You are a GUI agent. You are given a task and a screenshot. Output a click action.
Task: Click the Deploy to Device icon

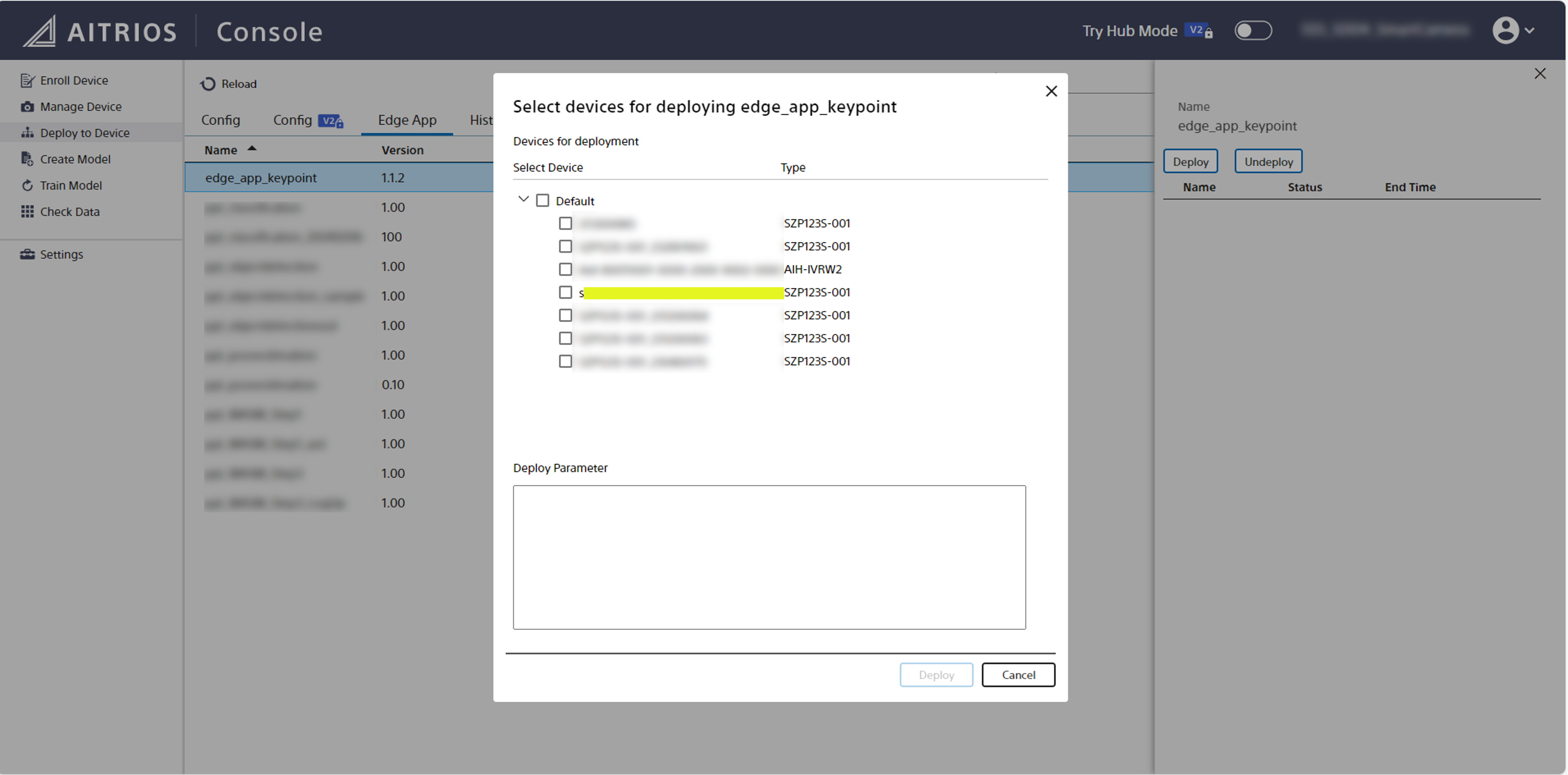click(x=27, y=133)
